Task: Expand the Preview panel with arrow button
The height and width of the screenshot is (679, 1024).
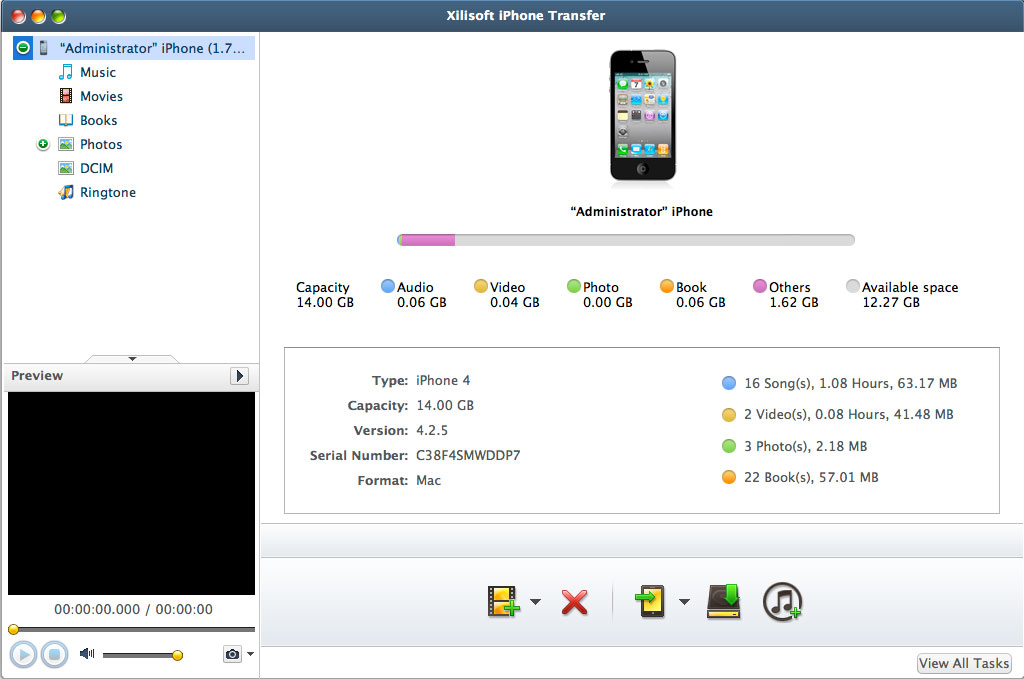Action: point(239,376)
